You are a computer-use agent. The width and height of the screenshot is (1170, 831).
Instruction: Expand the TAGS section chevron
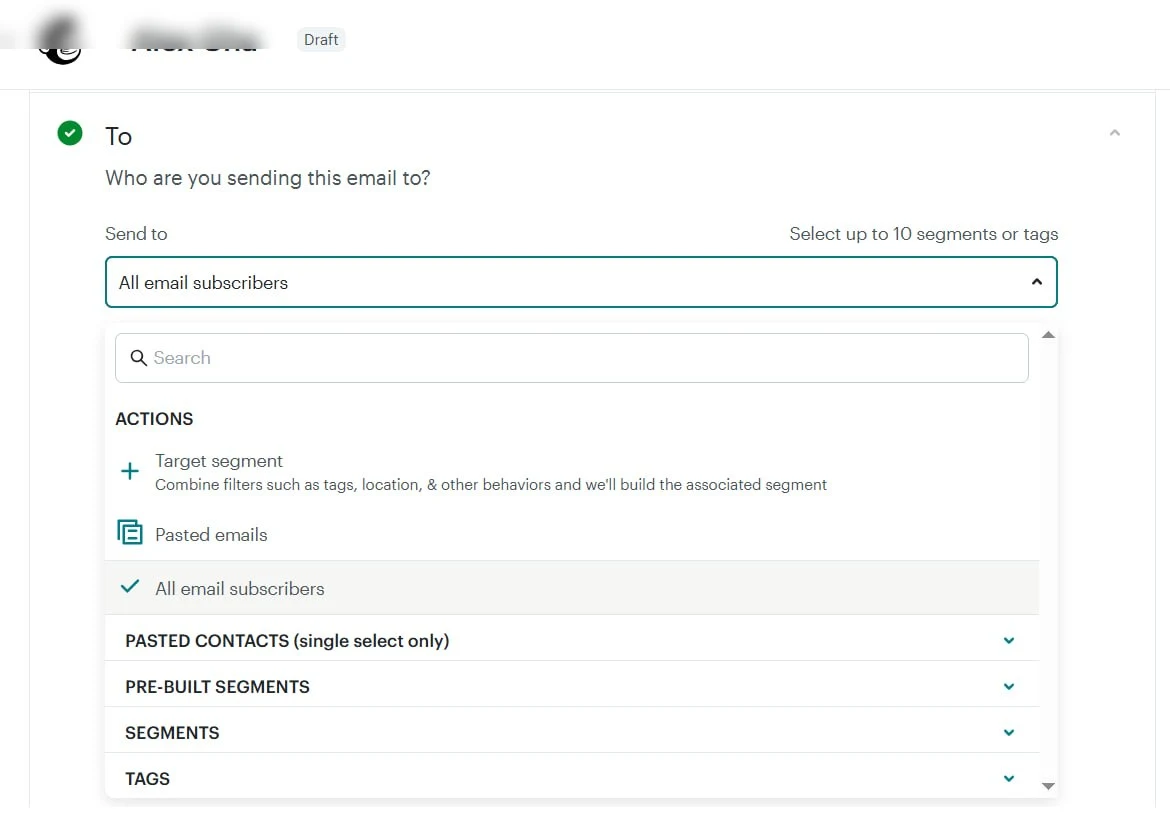tap(1009, 779)
